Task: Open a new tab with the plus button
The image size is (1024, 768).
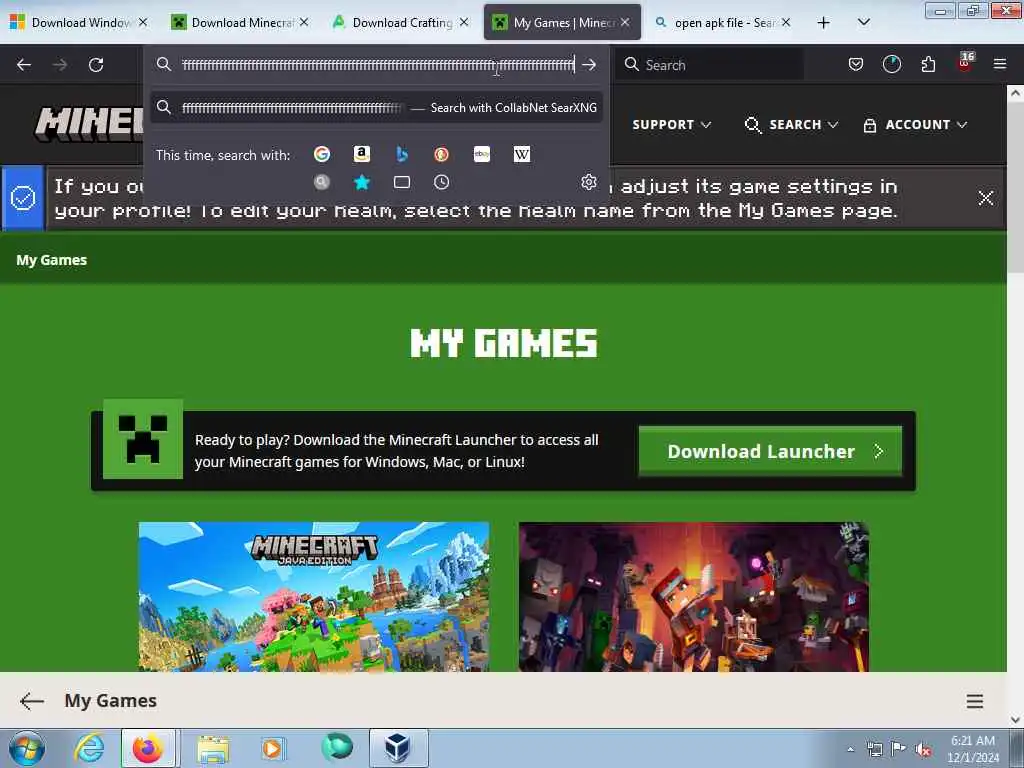Action: pyautogui.click(x=824, y=22)
